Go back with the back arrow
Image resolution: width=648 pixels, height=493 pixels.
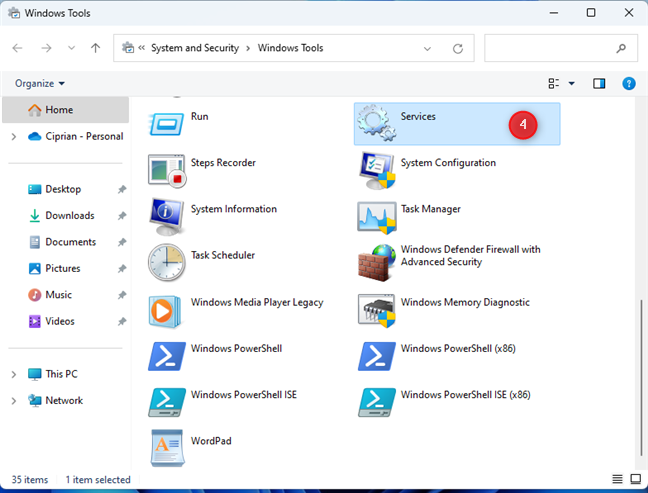click(17, 48)
